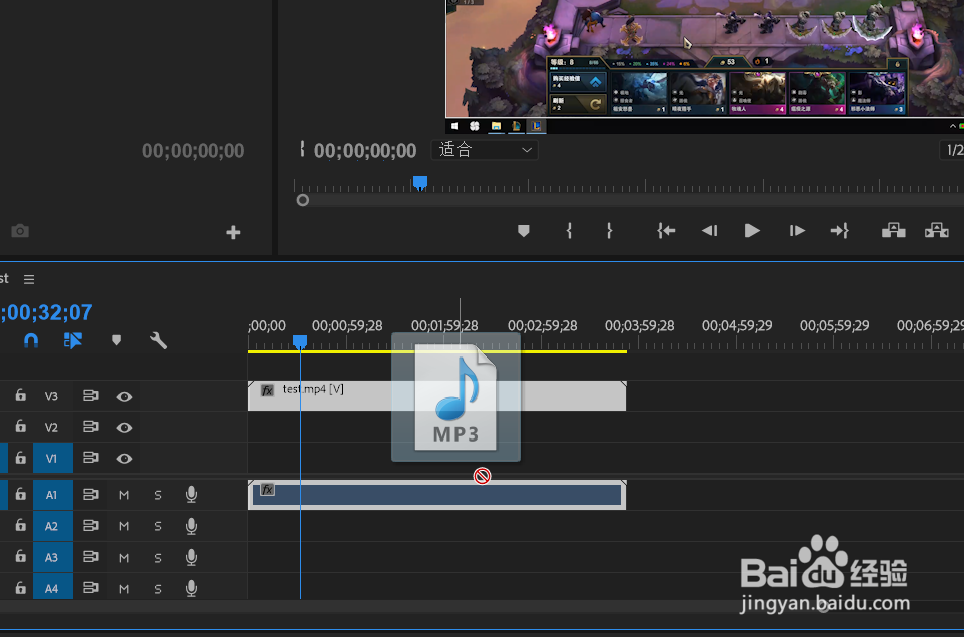Image resolution: width=964 pixels, height=637 pixels.
Task: Solo track A1
Action: 158,495
